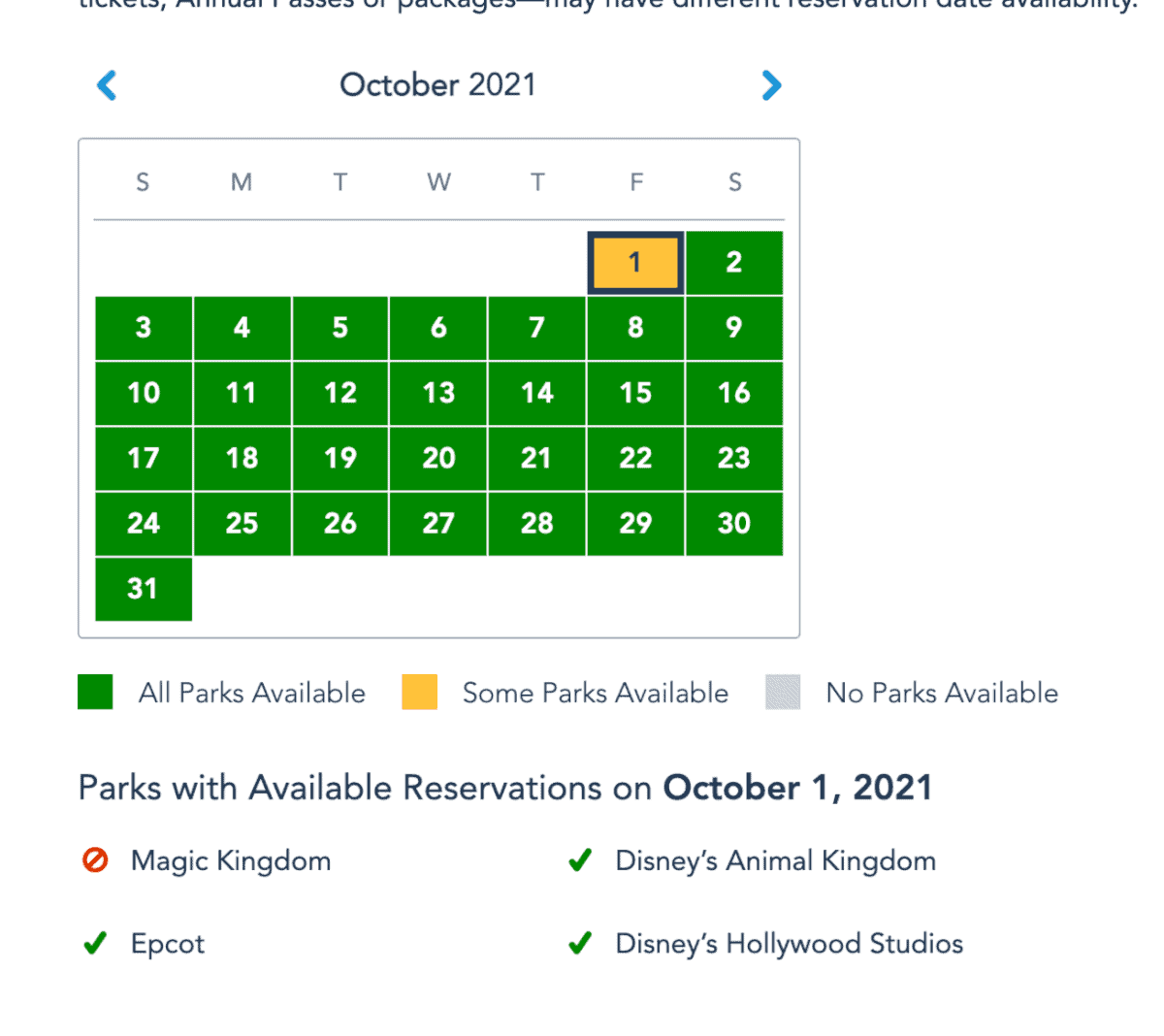Select October 20 on the calendar

(438, 458)
